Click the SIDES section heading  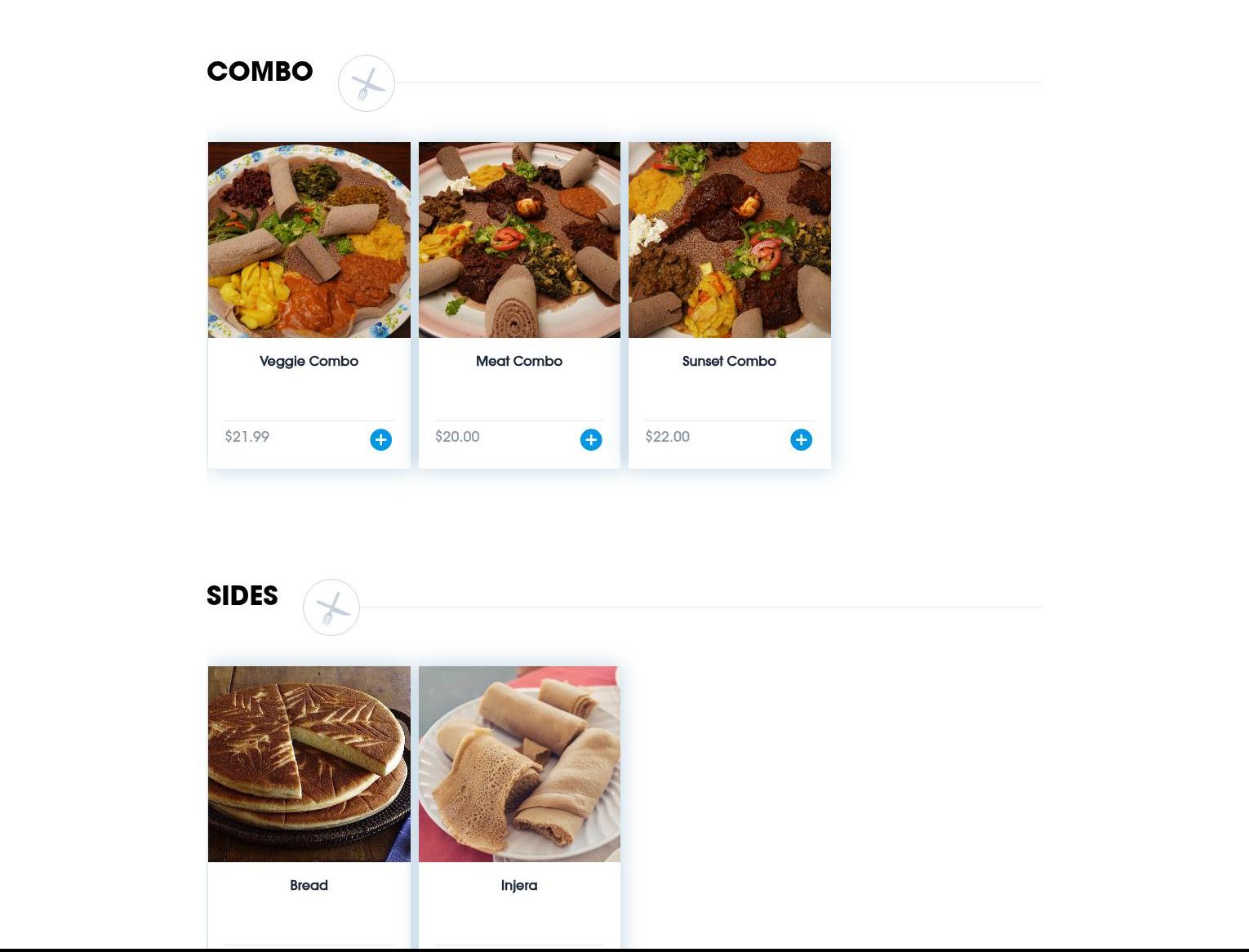click(242, 595)
